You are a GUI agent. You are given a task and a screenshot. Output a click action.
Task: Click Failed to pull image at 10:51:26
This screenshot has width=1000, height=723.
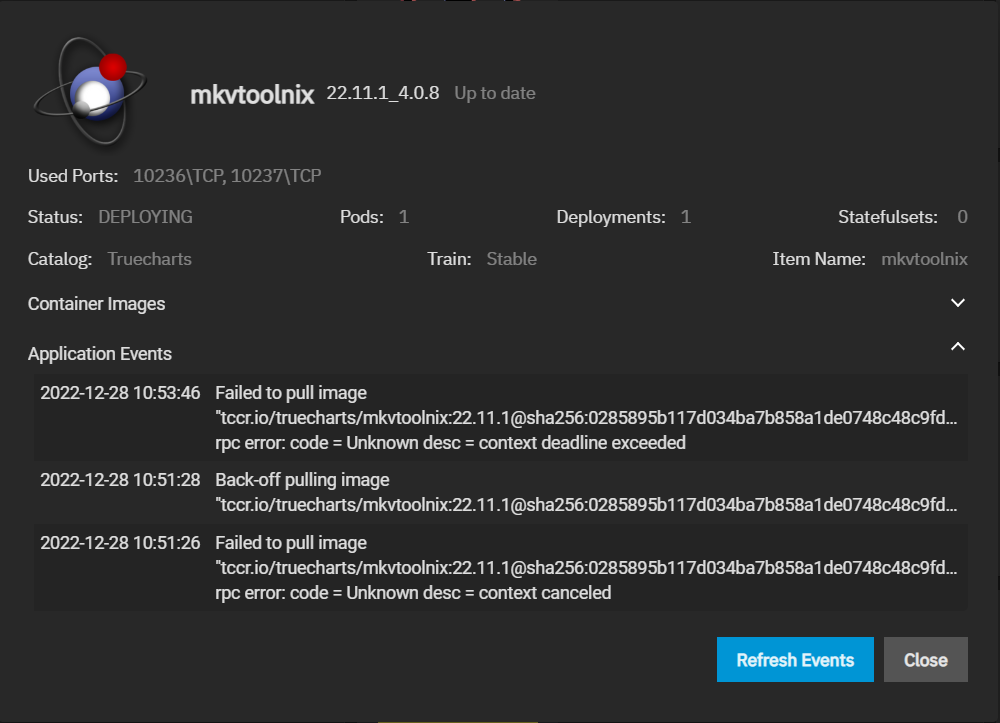pos(291,543)
